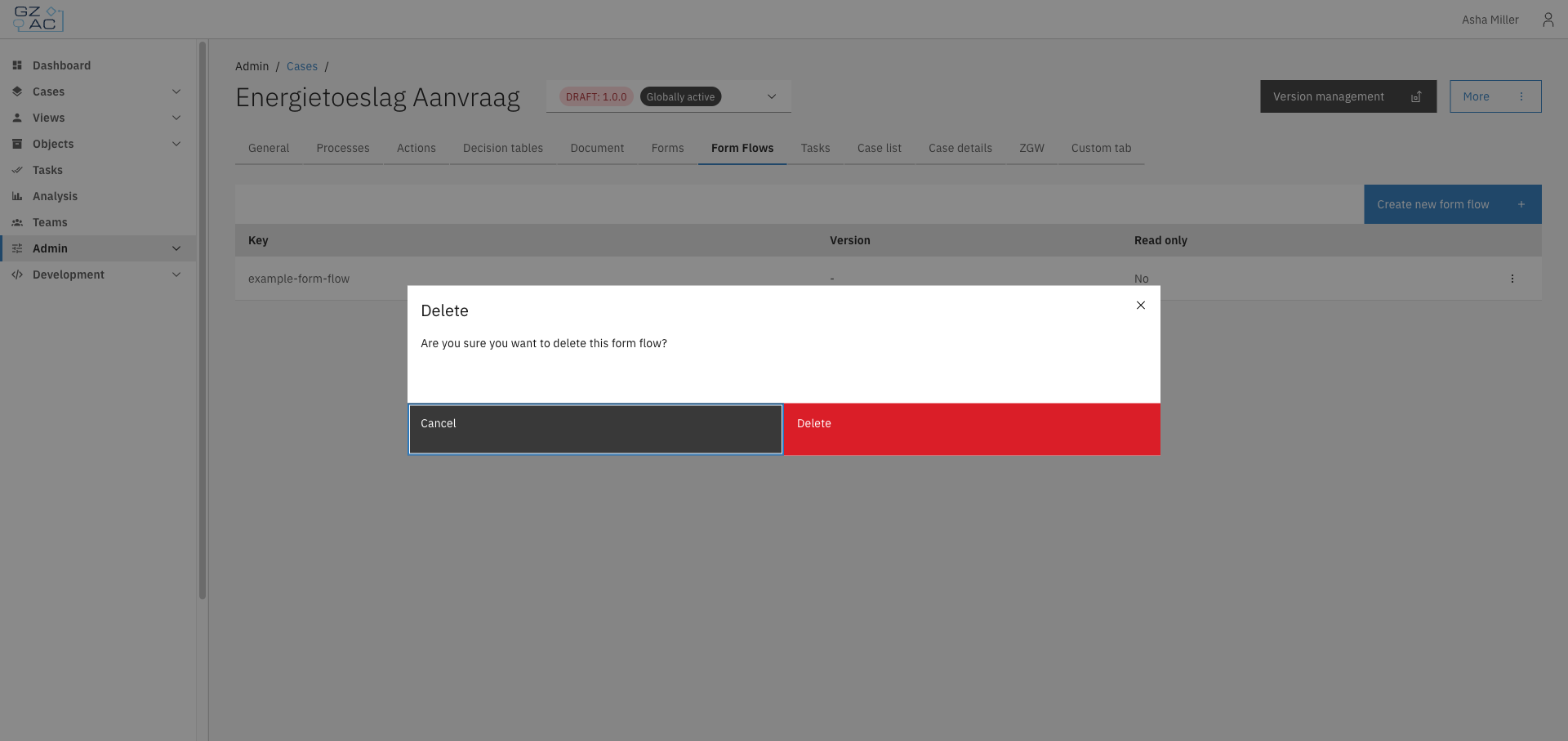Expand the Development menu chevron
This screenshot has width=1568, height=741.
pyautogui.click(x=176, y=275)
